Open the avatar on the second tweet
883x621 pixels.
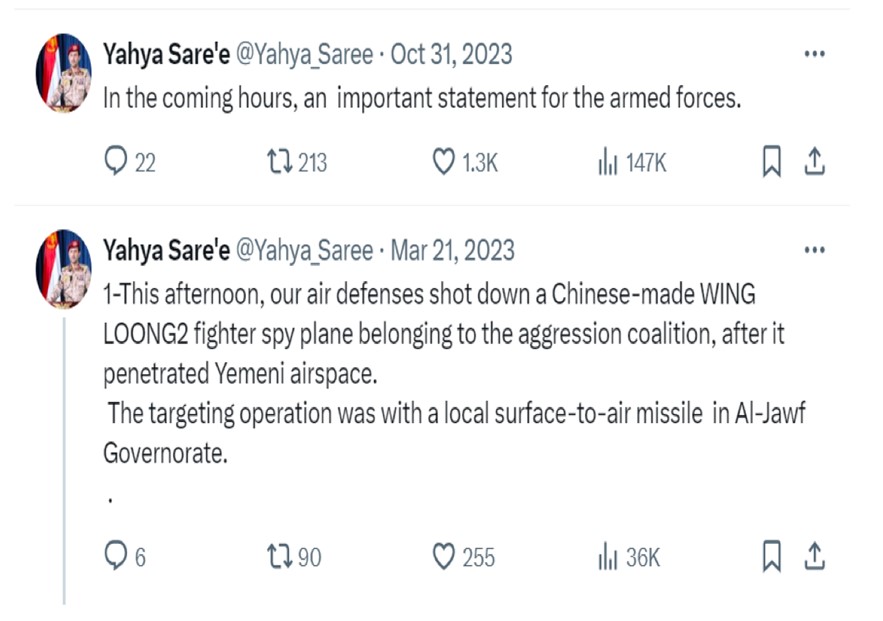[64, 269]
